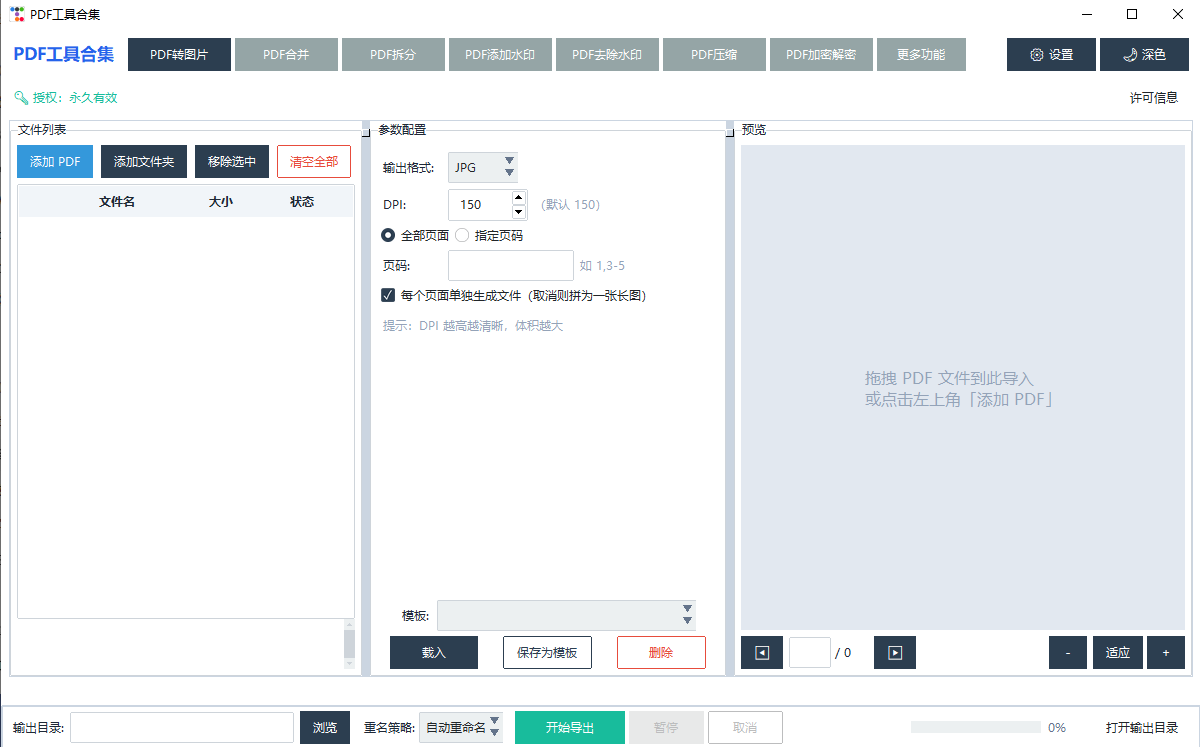The width and height of the screenshot is (1200, 747).
Task: Click the 页码 input field
Action: click(511, 265)
